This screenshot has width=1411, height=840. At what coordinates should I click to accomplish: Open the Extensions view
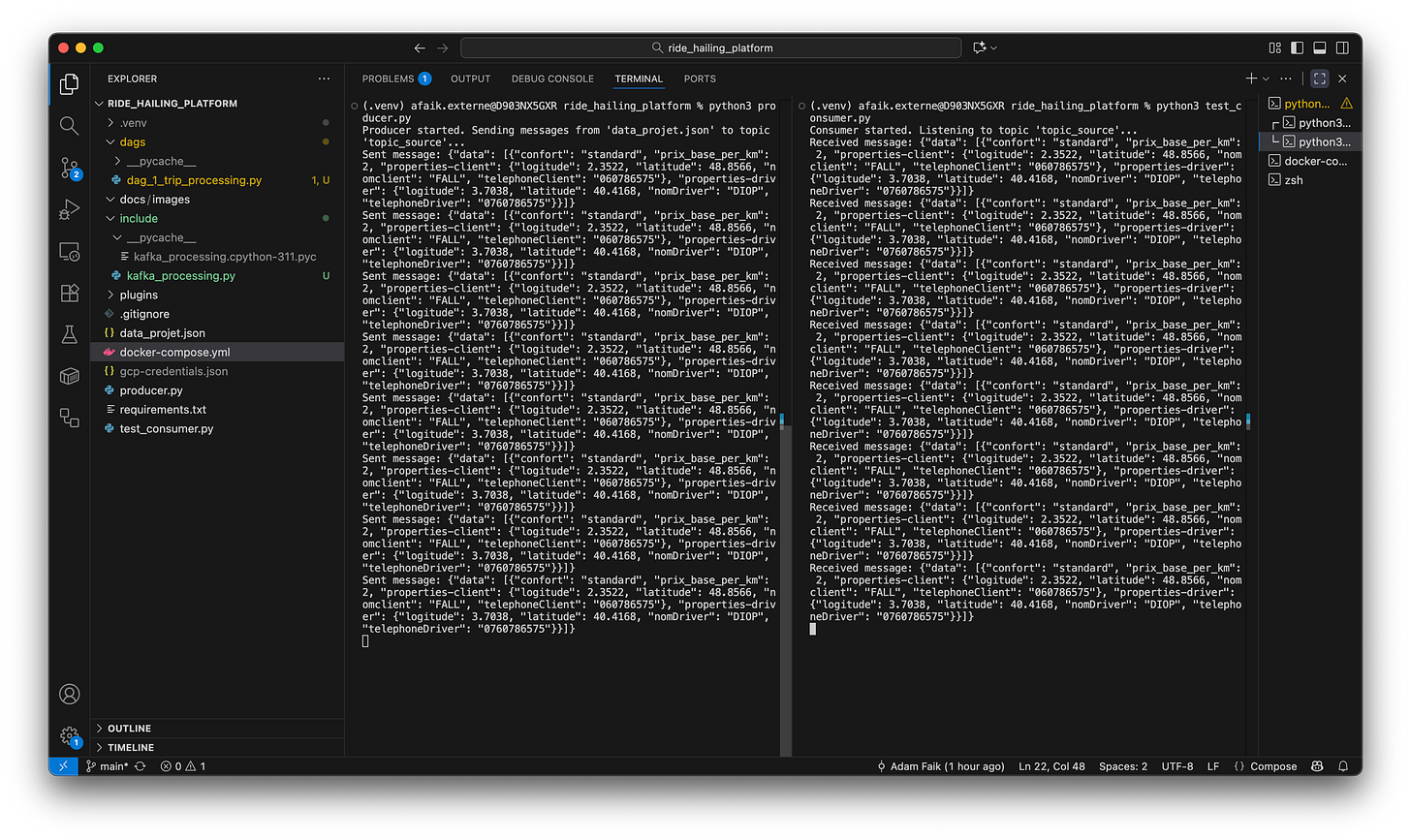tap(69, 293)
